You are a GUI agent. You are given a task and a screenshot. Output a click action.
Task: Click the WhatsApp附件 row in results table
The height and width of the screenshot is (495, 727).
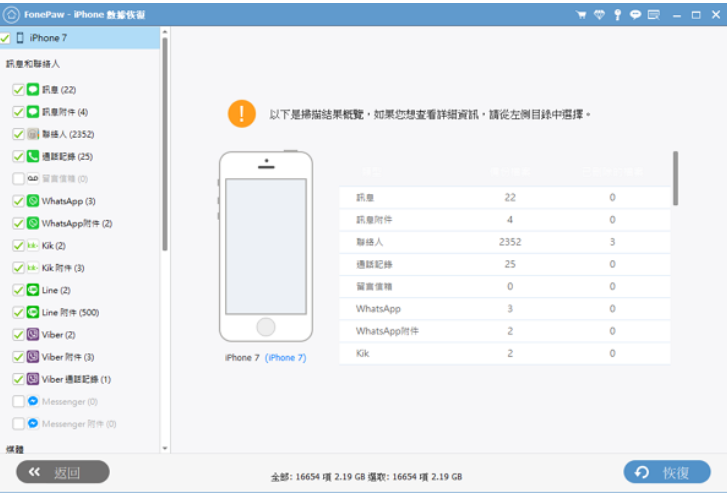click(504, 331)
